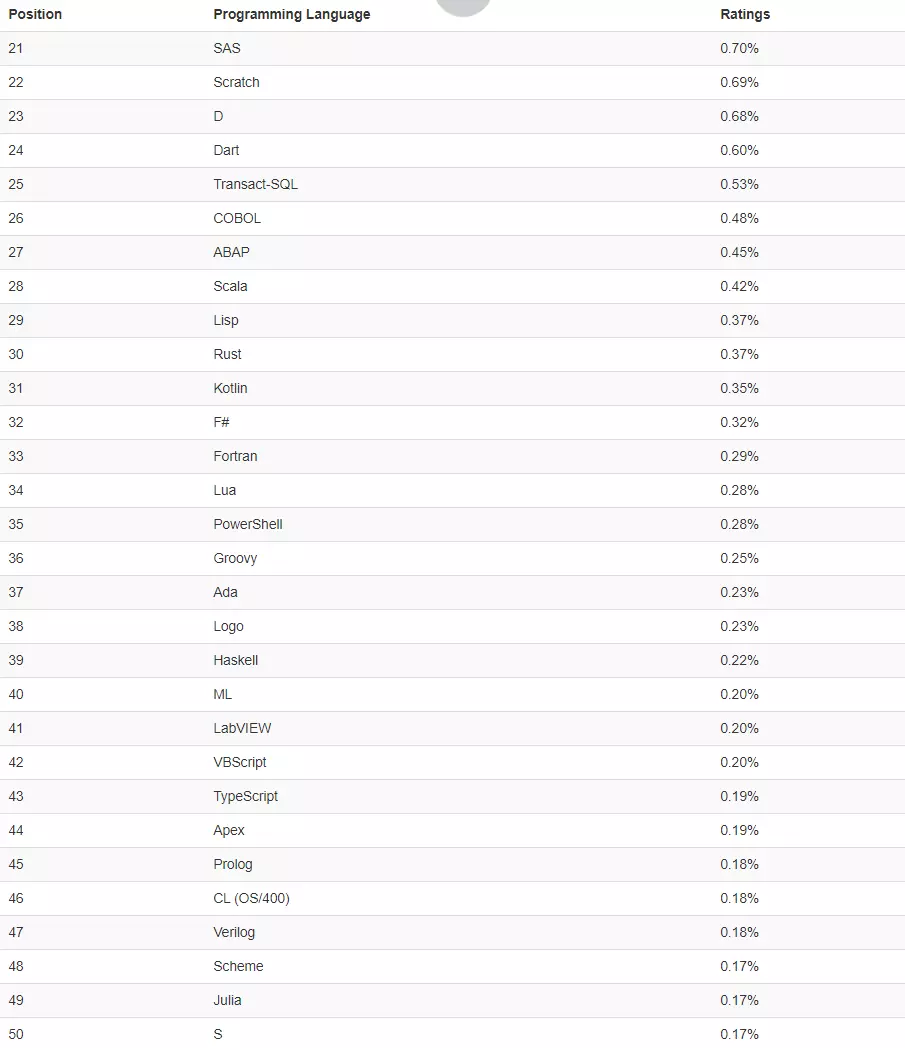Click the Programming Language column header
Screen dimensions: 905x1048
point(291,14)
